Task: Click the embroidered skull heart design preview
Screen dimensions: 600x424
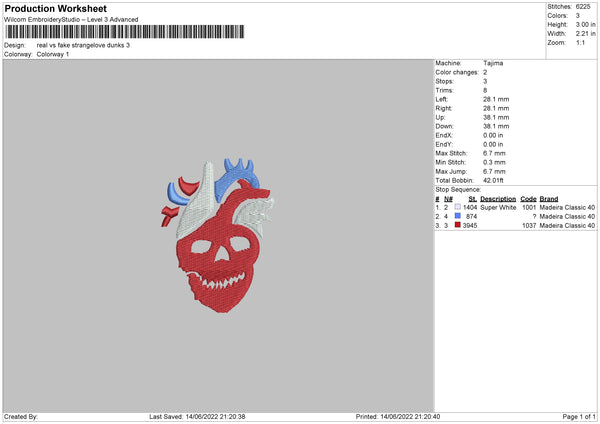Action: coord(217,235)
